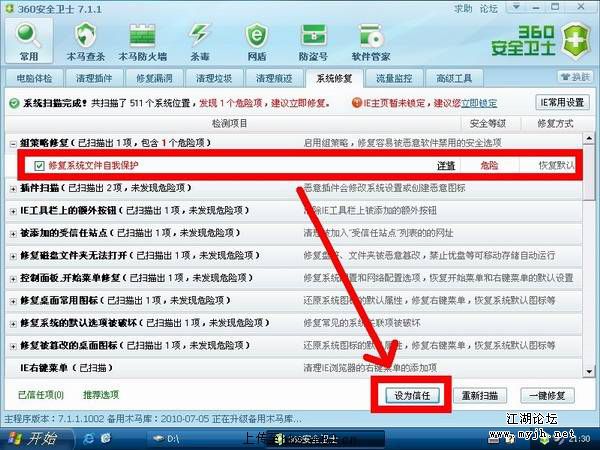Screen dimensions: 600x450
Task: Click the orange warning icon beside IE主页
Action: coord(356,103)
